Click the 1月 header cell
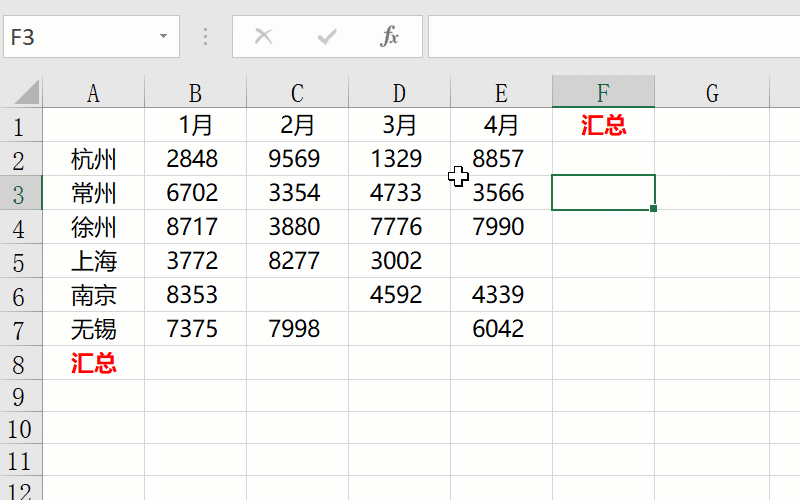800x500 pixels. point(195,125)
